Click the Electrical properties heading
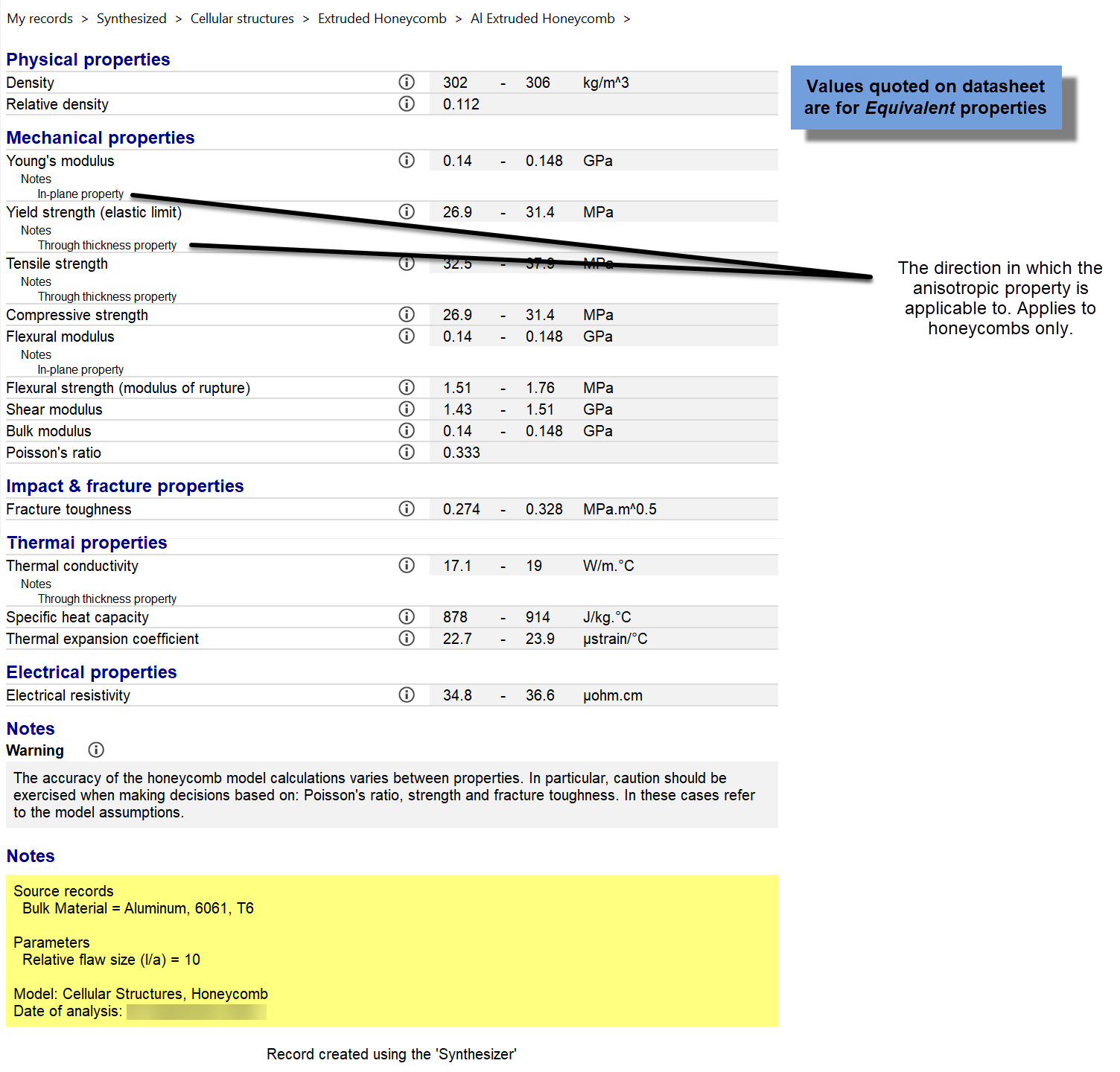The width and height of the screenshot is (1120, 1072). point(92,672)
